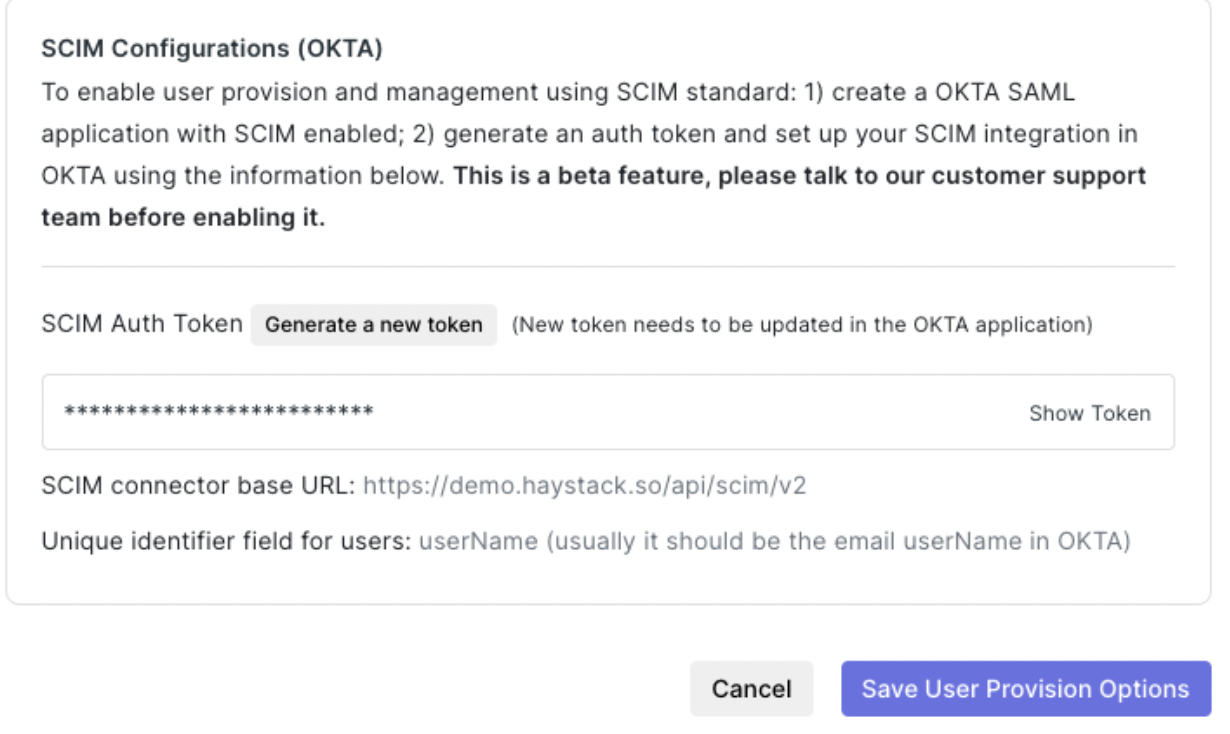Click the bold beta feature warning text
The height and width of the screenshot is (734, 1230).
point(800,176)
